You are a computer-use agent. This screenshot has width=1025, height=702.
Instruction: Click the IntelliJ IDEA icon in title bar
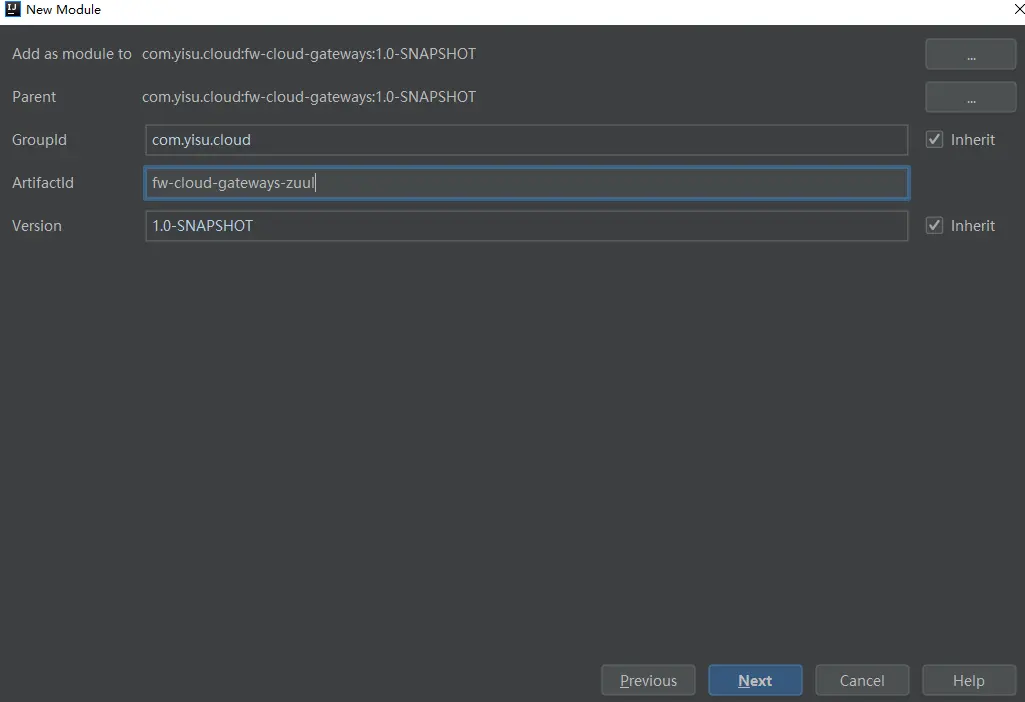click(x=13, y=10)
